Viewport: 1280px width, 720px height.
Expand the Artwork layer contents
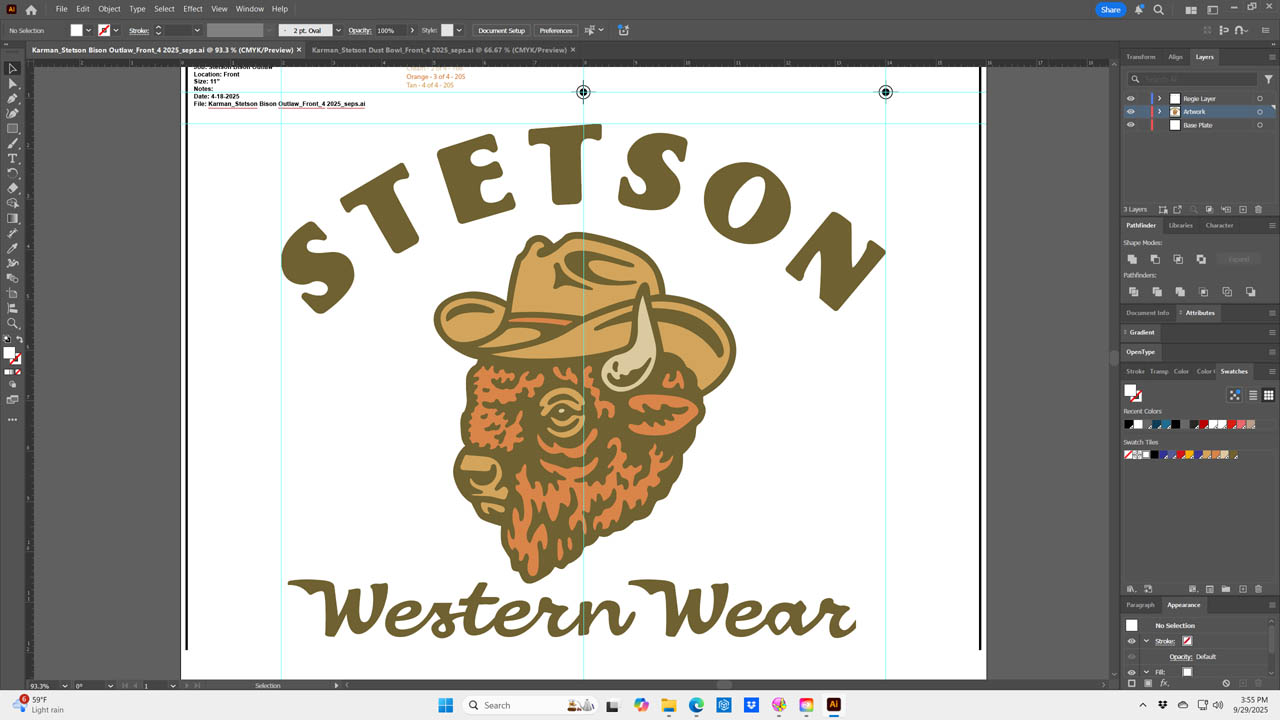tap(1160, 112)
